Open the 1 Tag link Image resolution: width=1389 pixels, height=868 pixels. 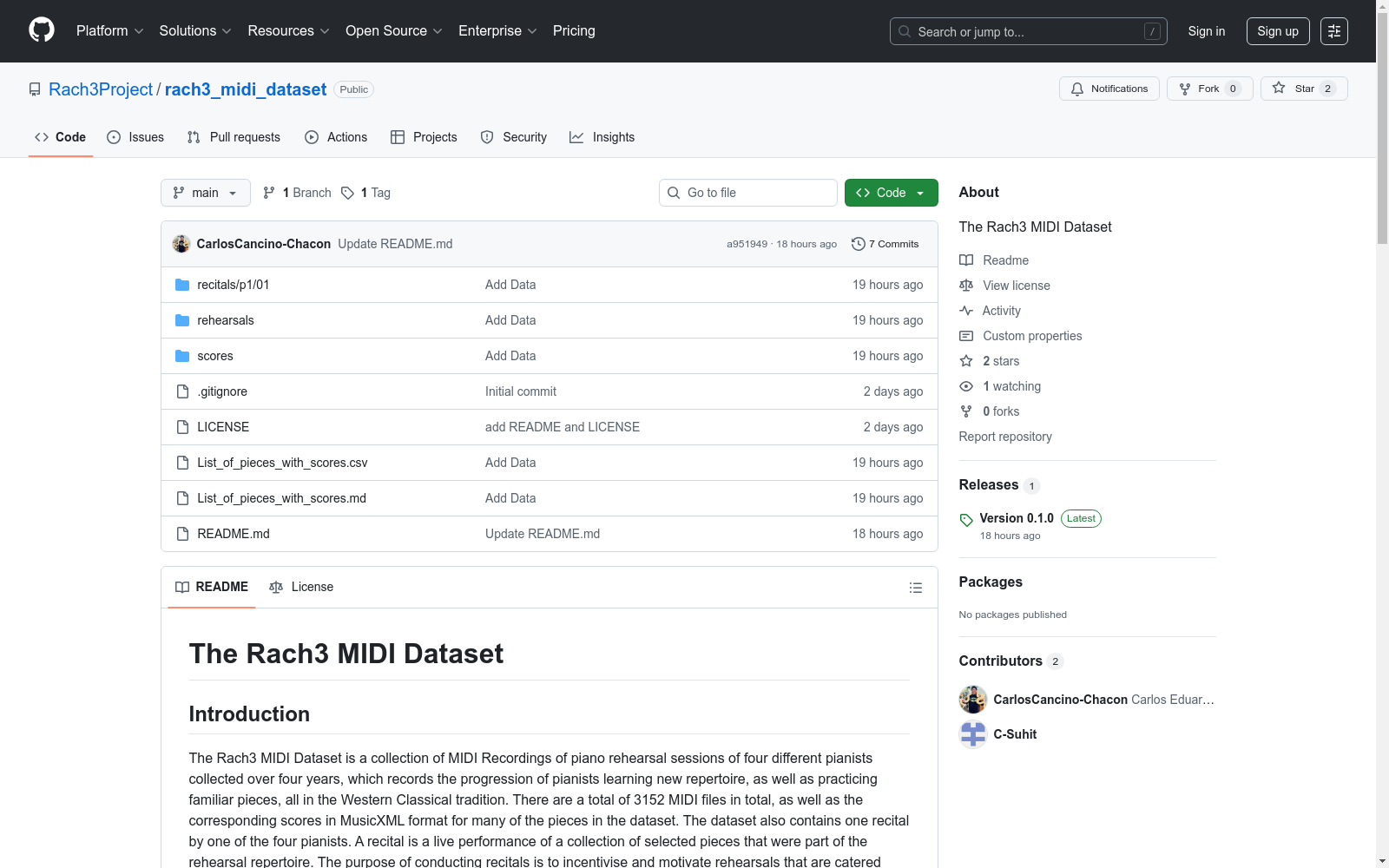point(365,193)
